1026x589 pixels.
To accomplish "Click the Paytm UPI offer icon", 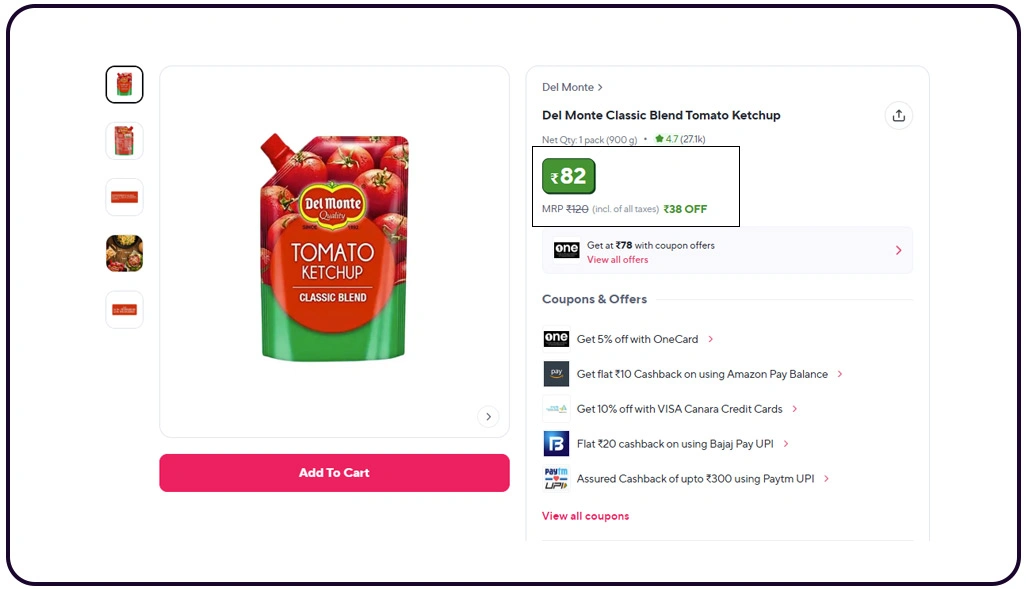I will 556,478.
